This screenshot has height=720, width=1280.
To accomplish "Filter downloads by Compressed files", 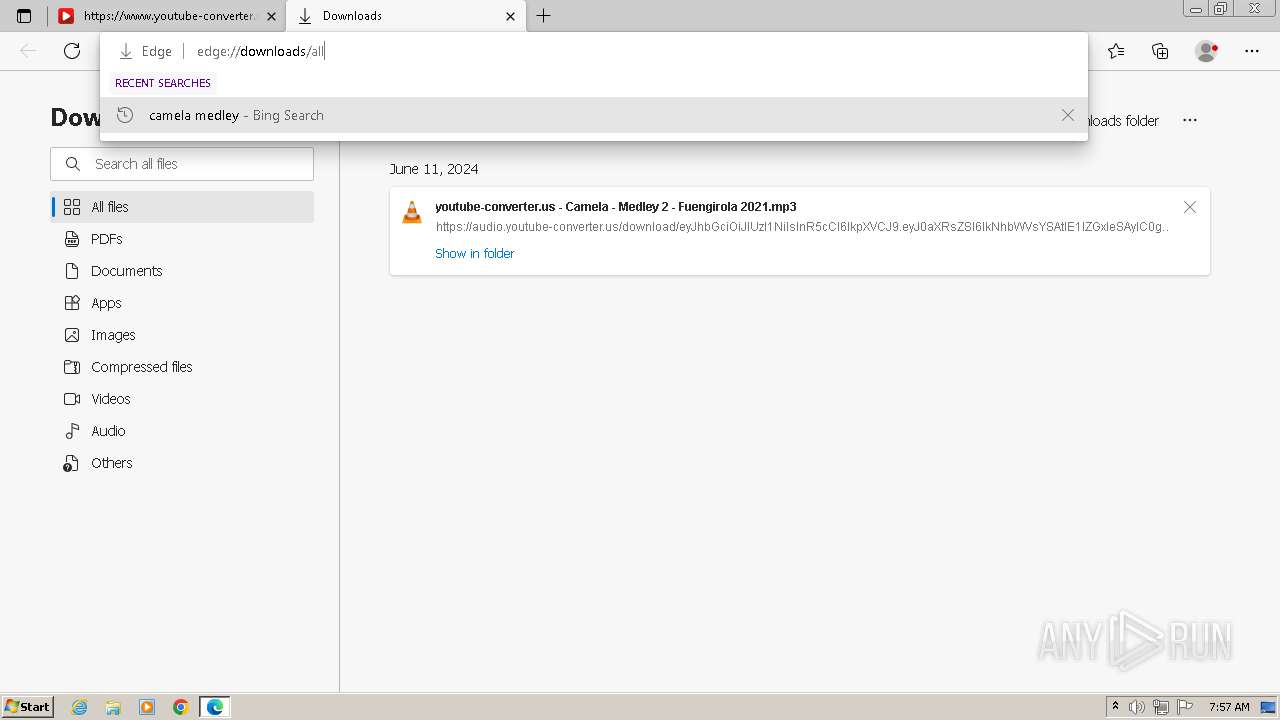I will click(x=183, y=367).
